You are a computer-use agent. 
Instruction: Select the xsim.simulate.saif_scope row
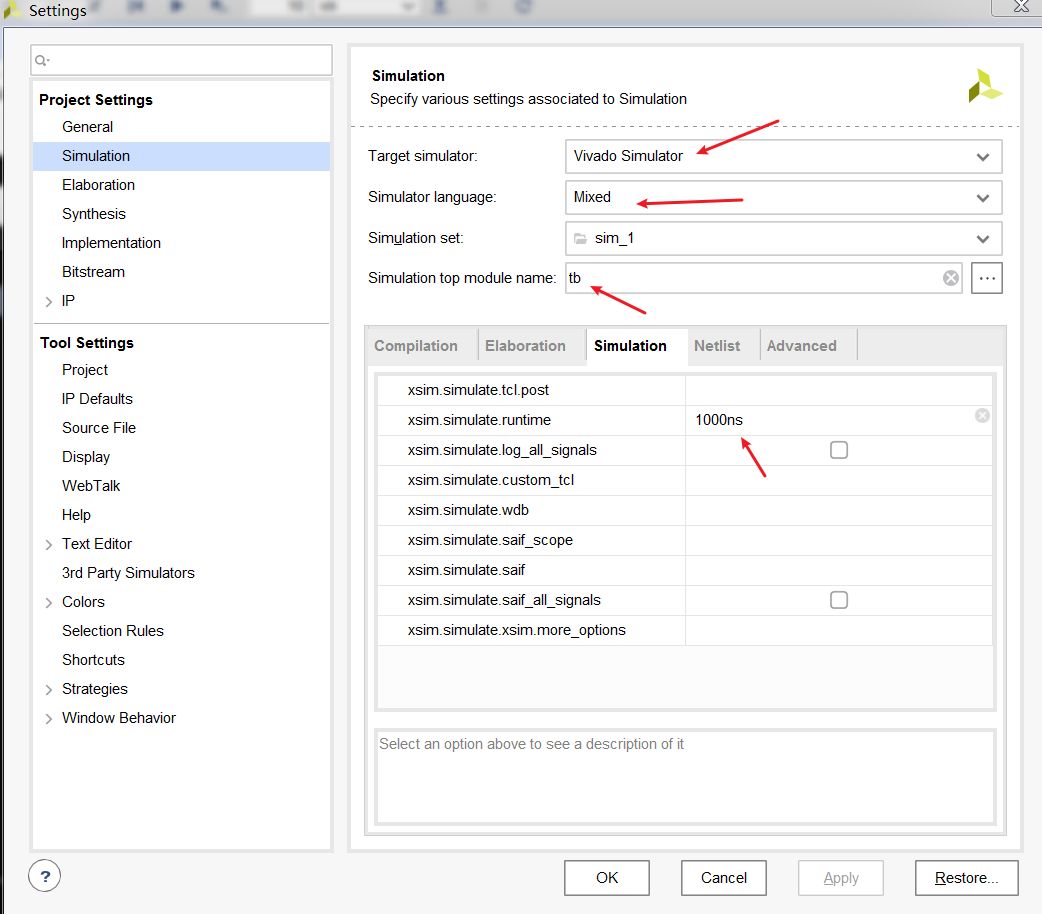pos(684,540)
